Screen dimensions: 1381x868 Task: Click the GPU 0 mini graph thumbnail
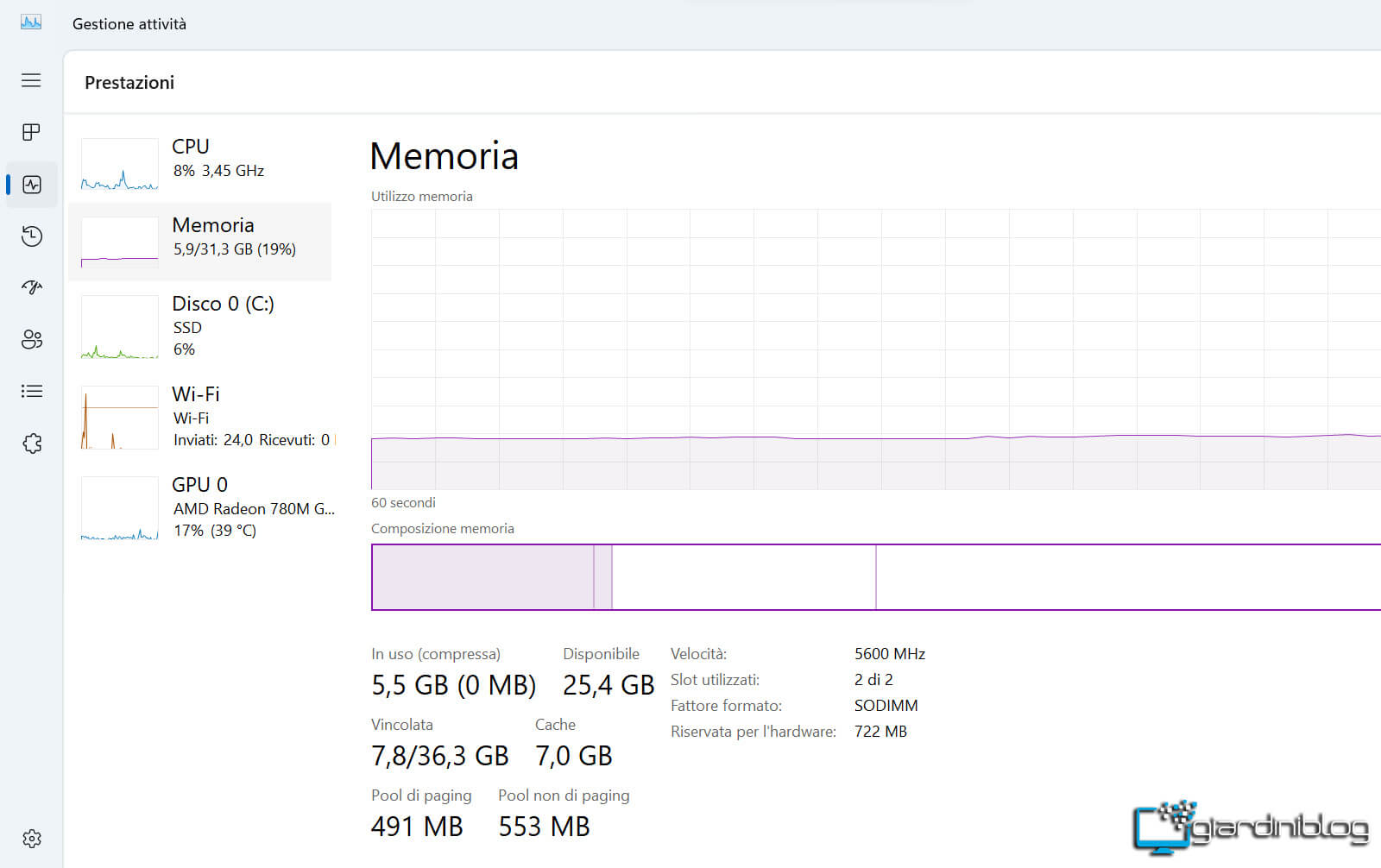coord(120,508)
